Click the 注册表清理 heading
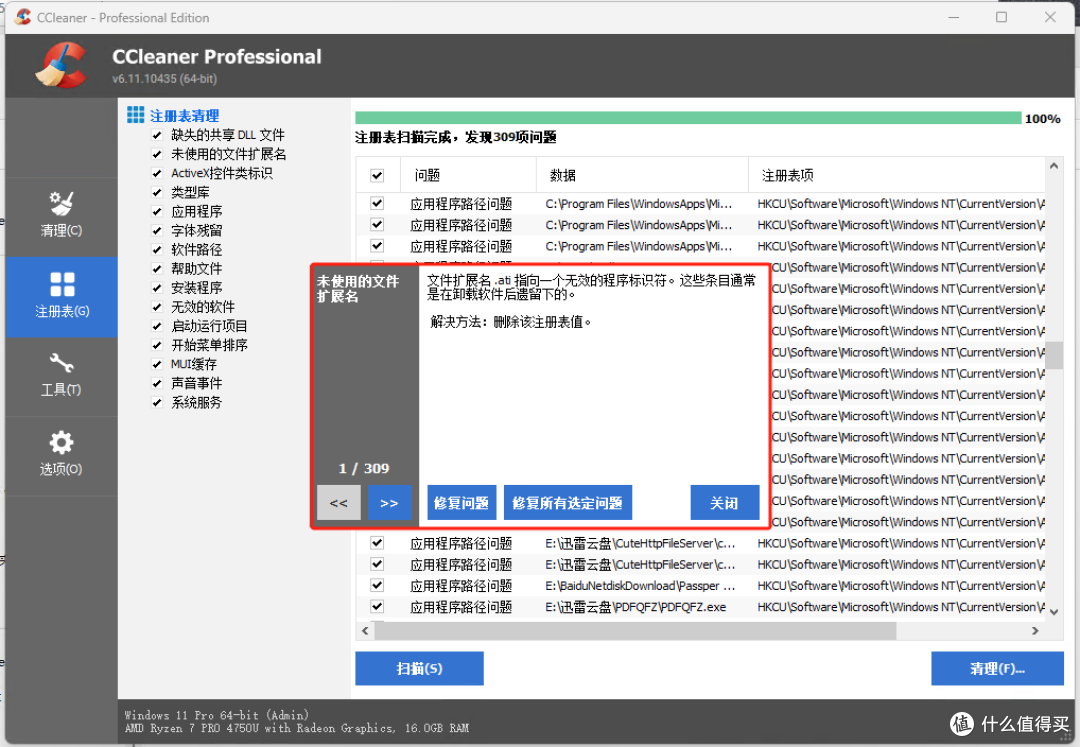1080x747 pixels. 185,116
